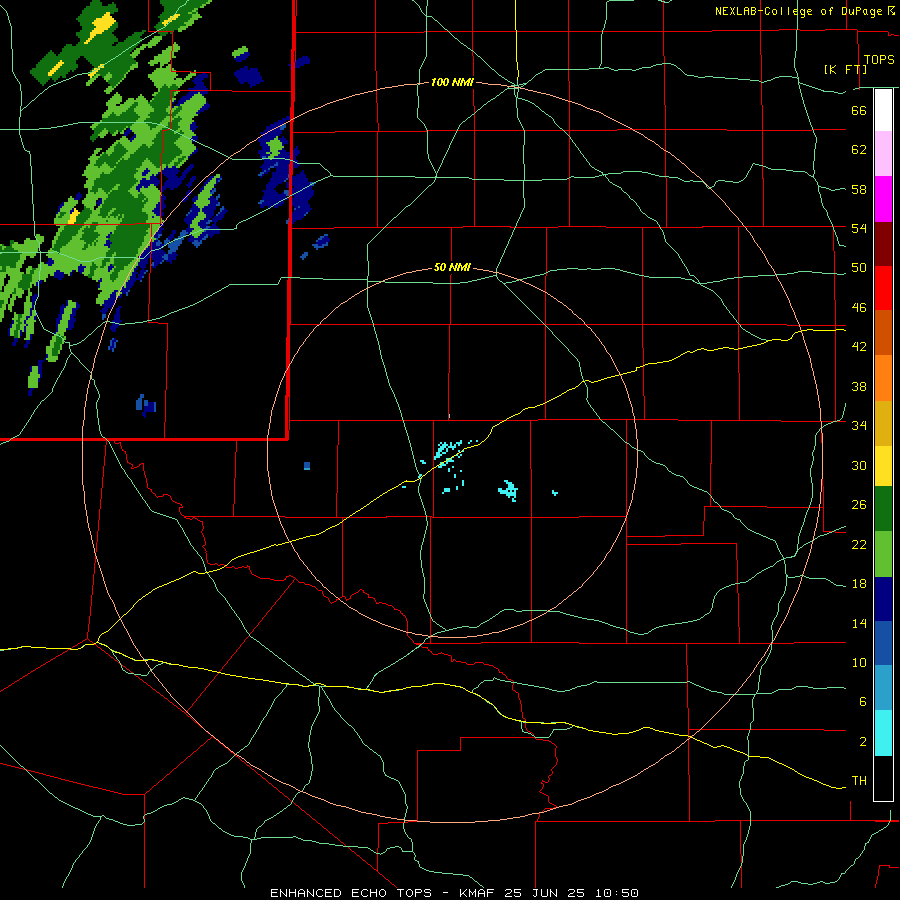Click the "62" legend value

[x=859, y=150]
